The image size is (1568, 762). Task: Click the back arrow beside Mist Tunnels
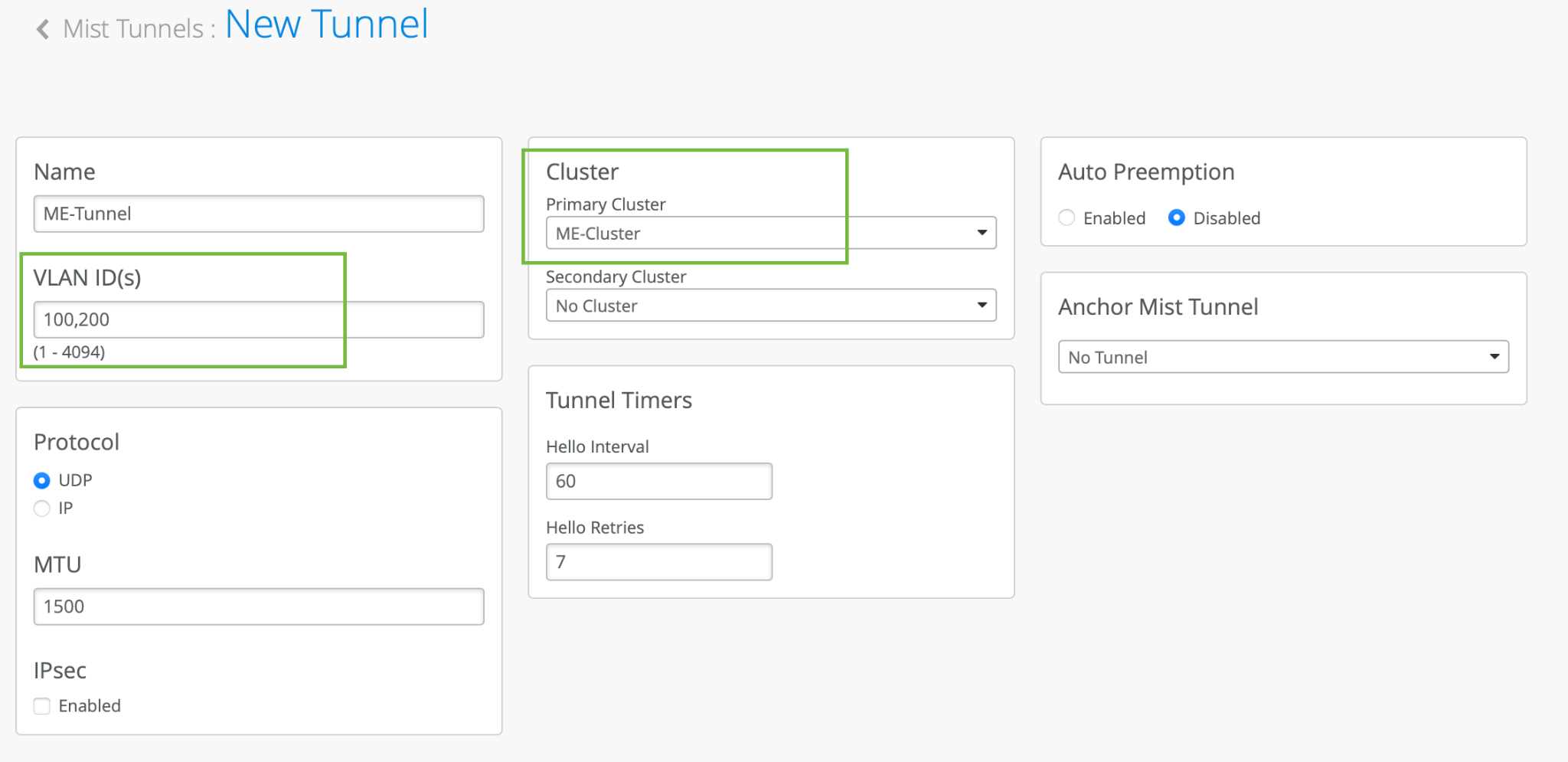coord(43,29)
